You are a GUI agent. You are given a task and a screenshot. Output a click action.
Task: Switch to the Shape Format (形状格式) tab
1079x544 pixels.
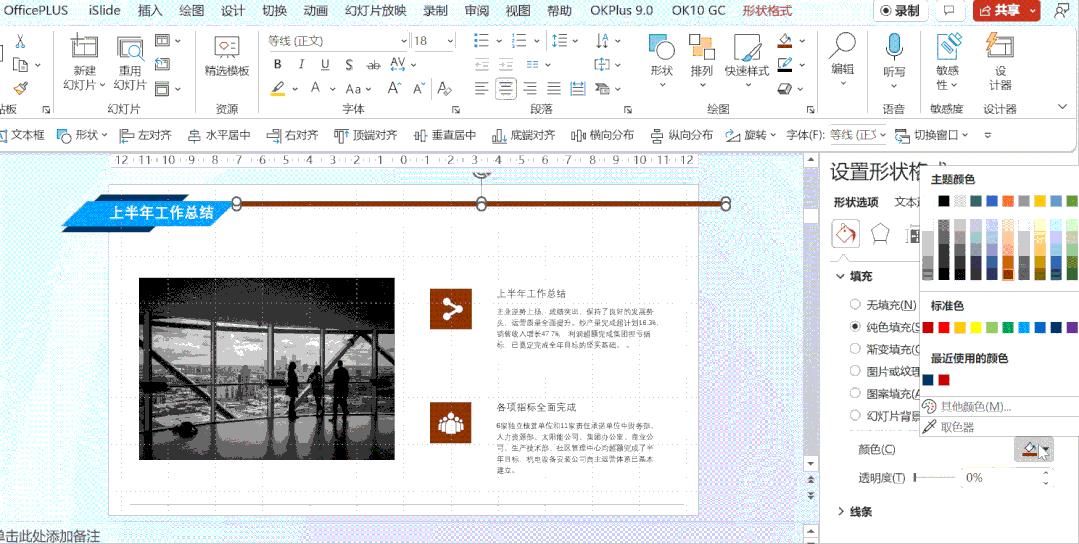[x=767, y=11]
